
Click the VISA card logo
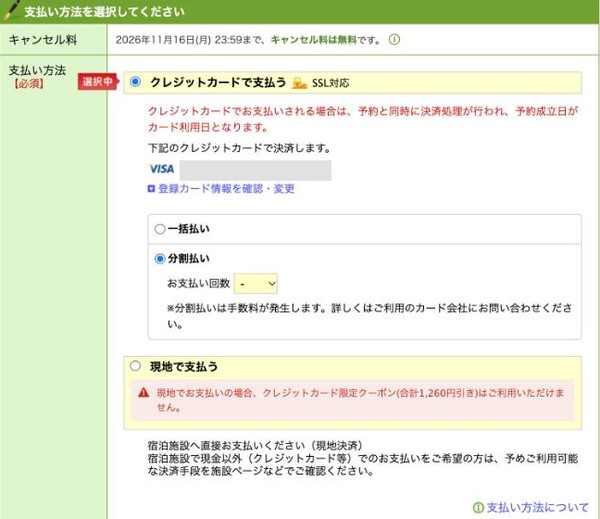tap(161, 169)
